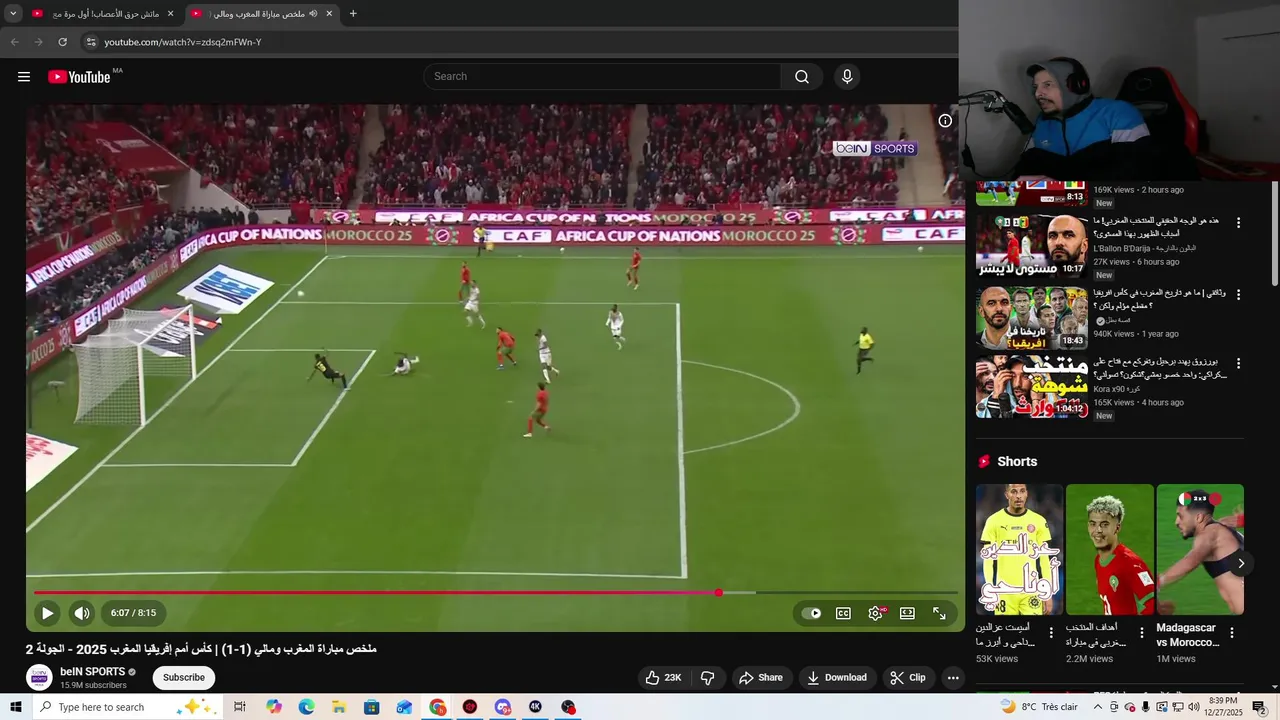
Task: Open the notification center icon
Action: pos(1259,707)
